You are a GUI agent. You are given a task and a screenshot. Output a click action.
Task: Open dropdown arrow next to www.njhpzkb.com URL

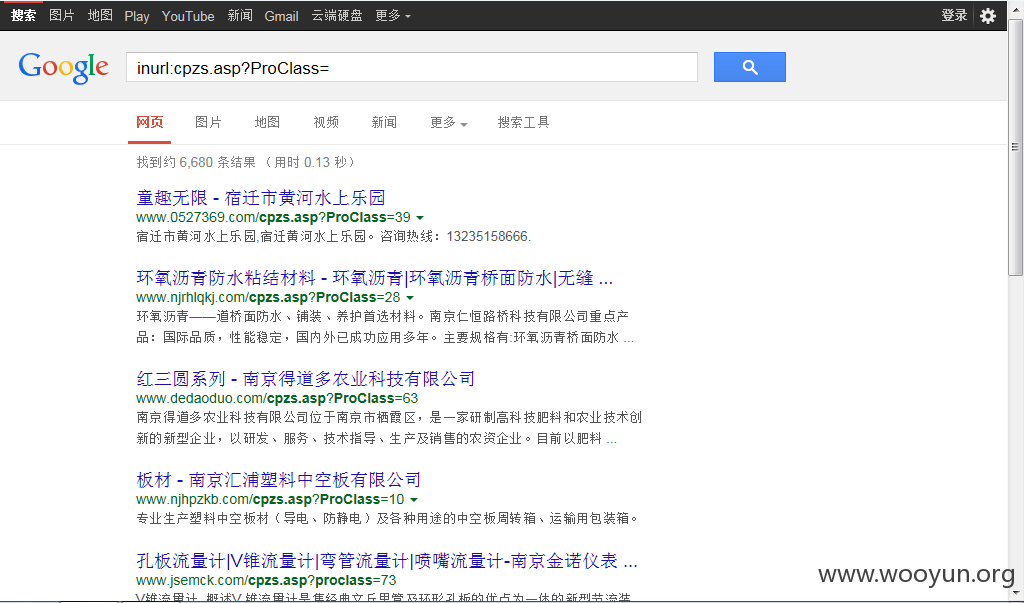click(413, 500)
